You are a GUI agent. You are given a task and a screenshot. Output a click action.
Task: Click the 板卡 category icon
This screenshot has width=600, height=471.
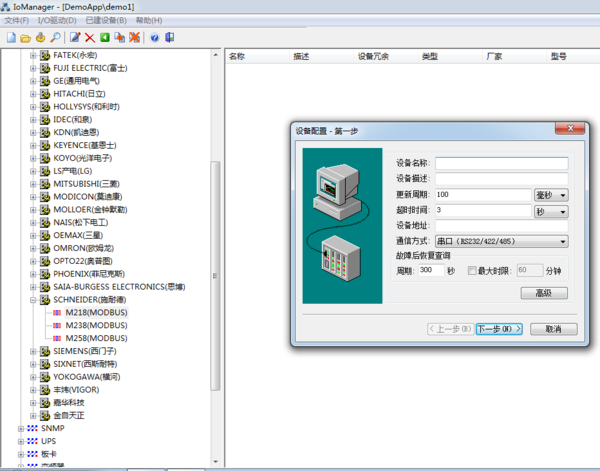click(33, 454)
